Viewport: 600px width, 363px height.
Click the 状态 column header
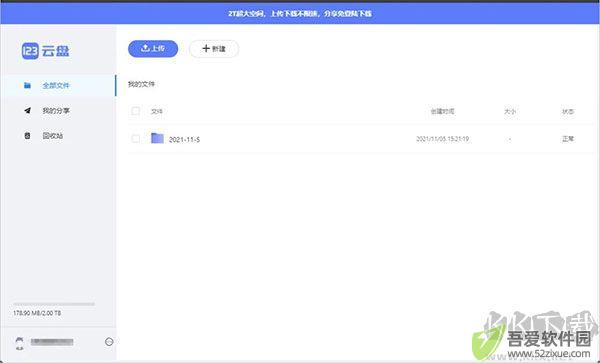click(568, 111)
